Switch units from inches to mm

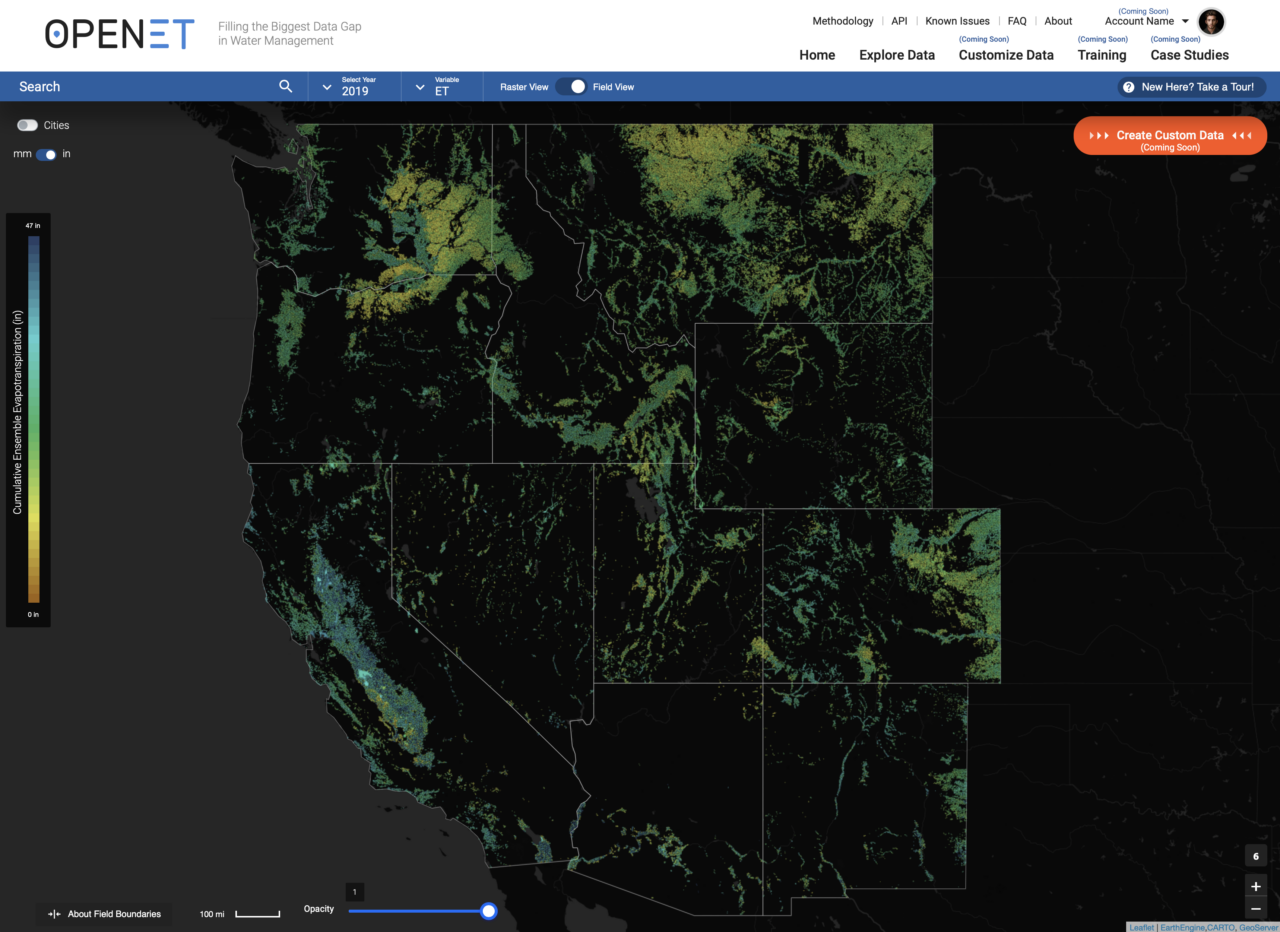click(44, 154)
